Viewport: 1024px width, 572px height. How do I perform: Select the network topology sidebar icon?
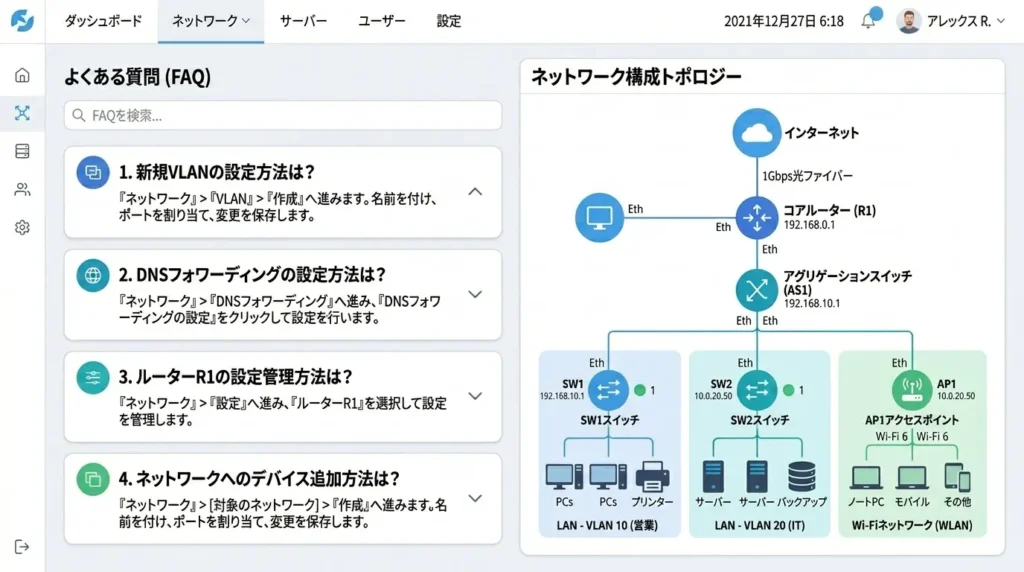22,113
